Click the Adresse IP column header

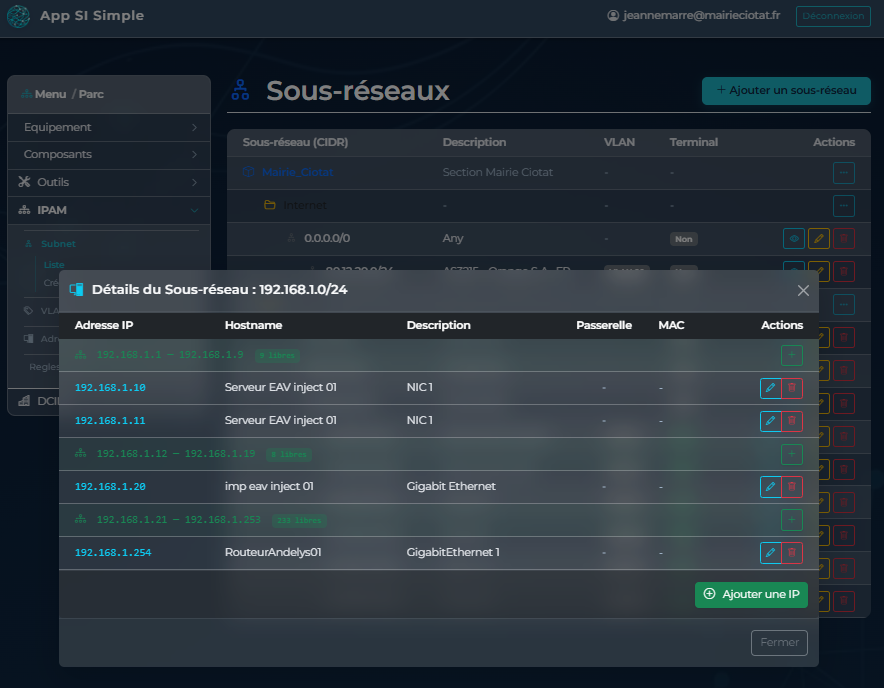pyautogui.click(x=104, y=325)
